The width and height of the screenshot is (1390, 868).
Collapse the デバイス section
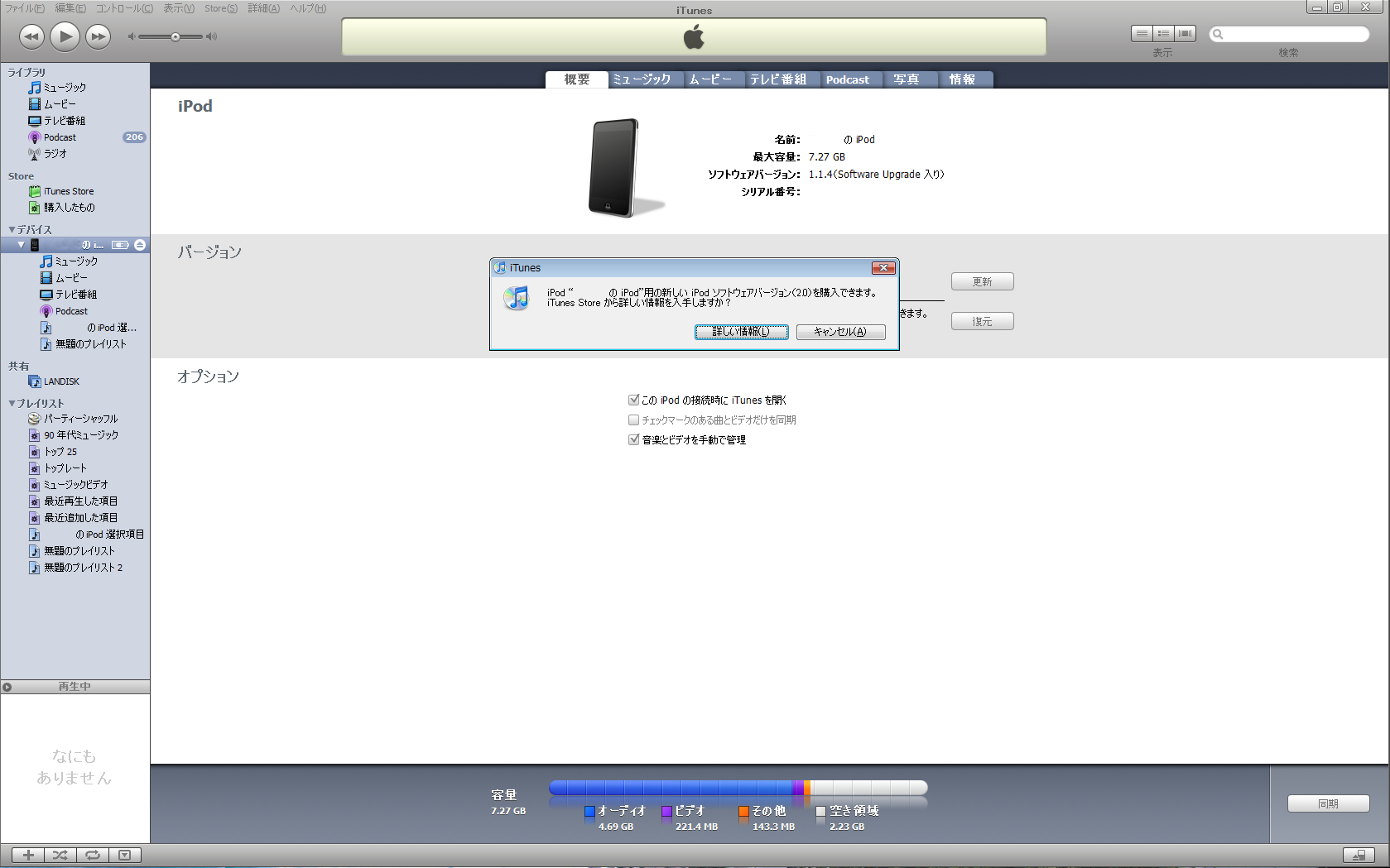[12, 229]
